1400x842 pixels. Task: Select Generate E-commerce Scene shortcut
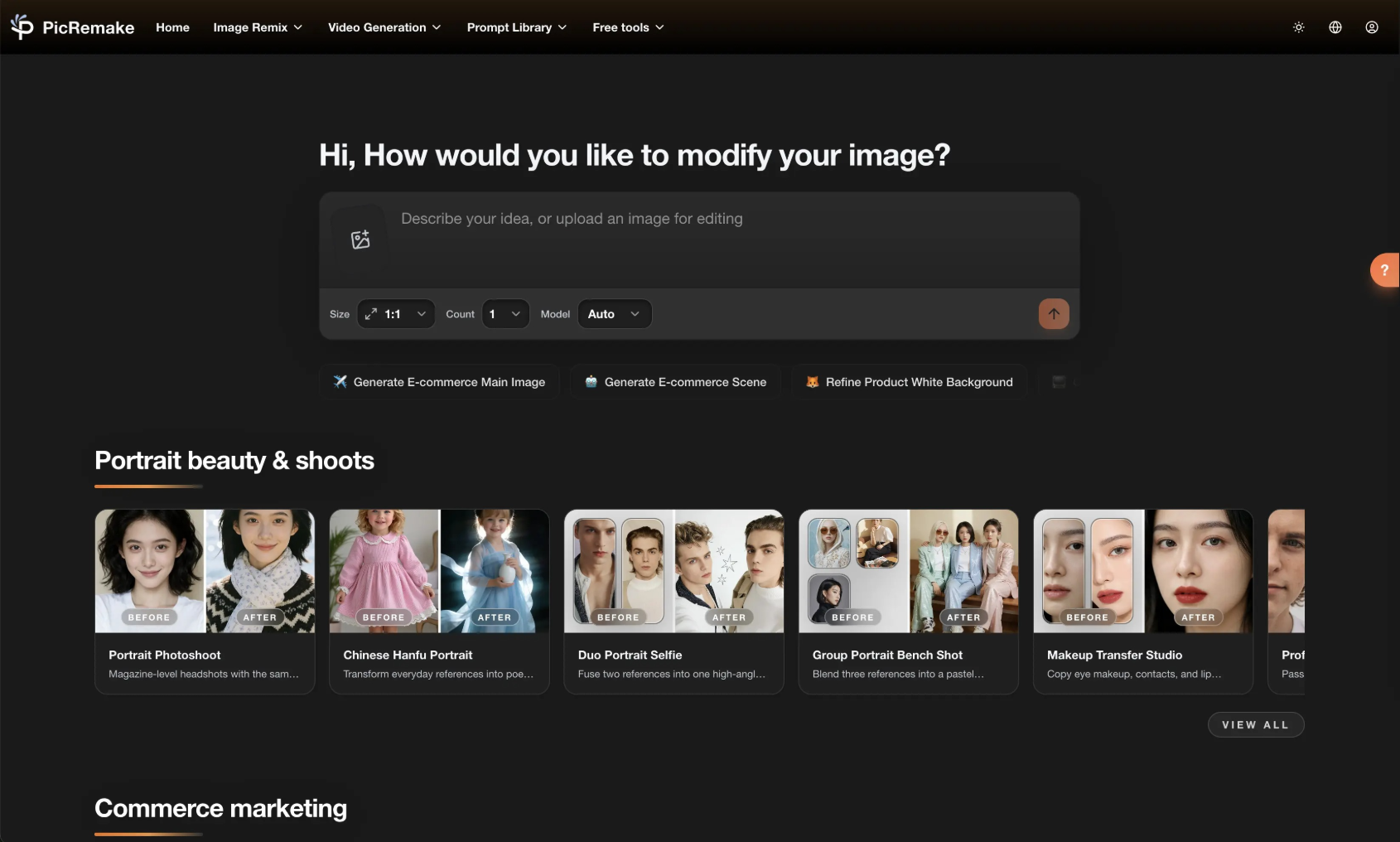point(675,382)
